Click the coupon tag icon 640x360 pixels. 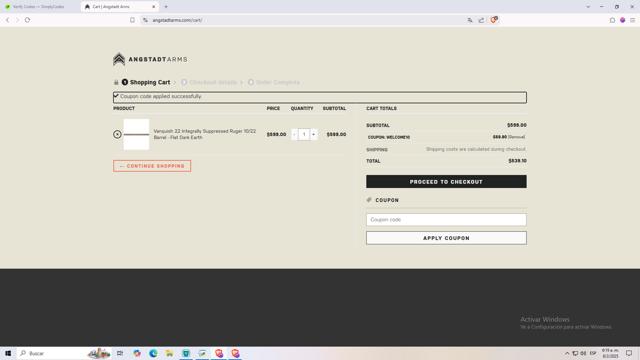point(369,200)
